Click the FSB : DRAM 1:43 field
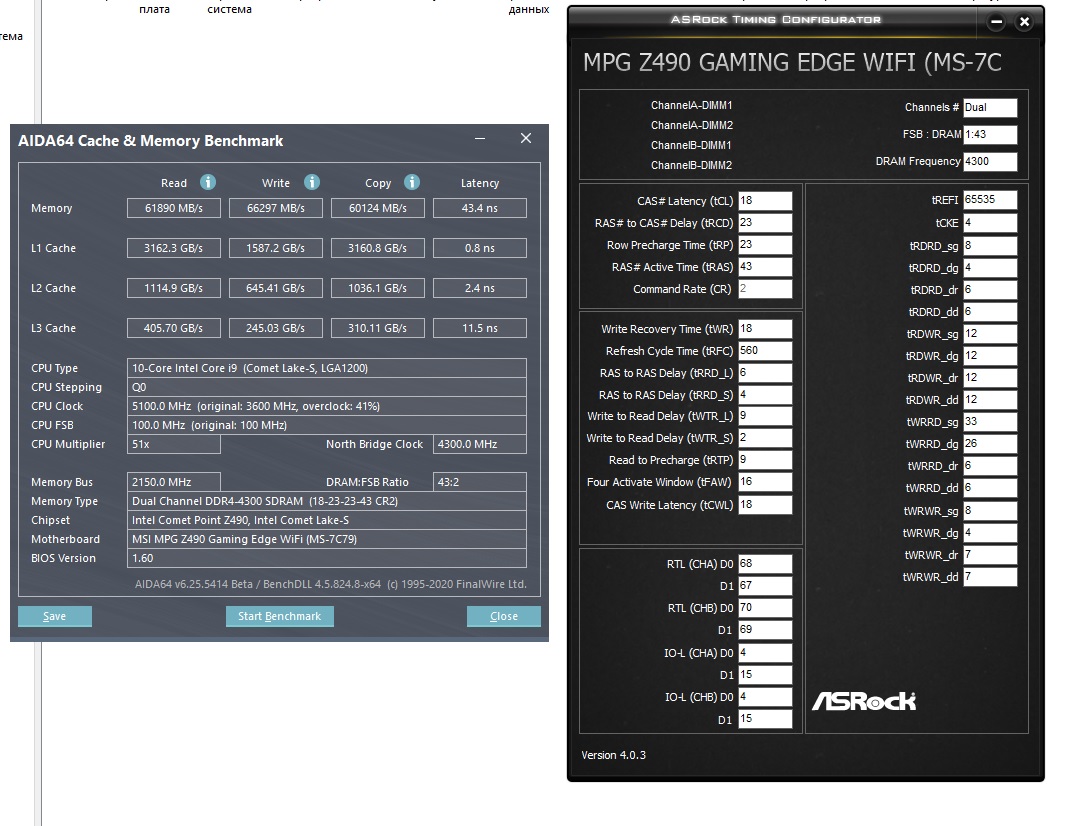 coord(990,134)
